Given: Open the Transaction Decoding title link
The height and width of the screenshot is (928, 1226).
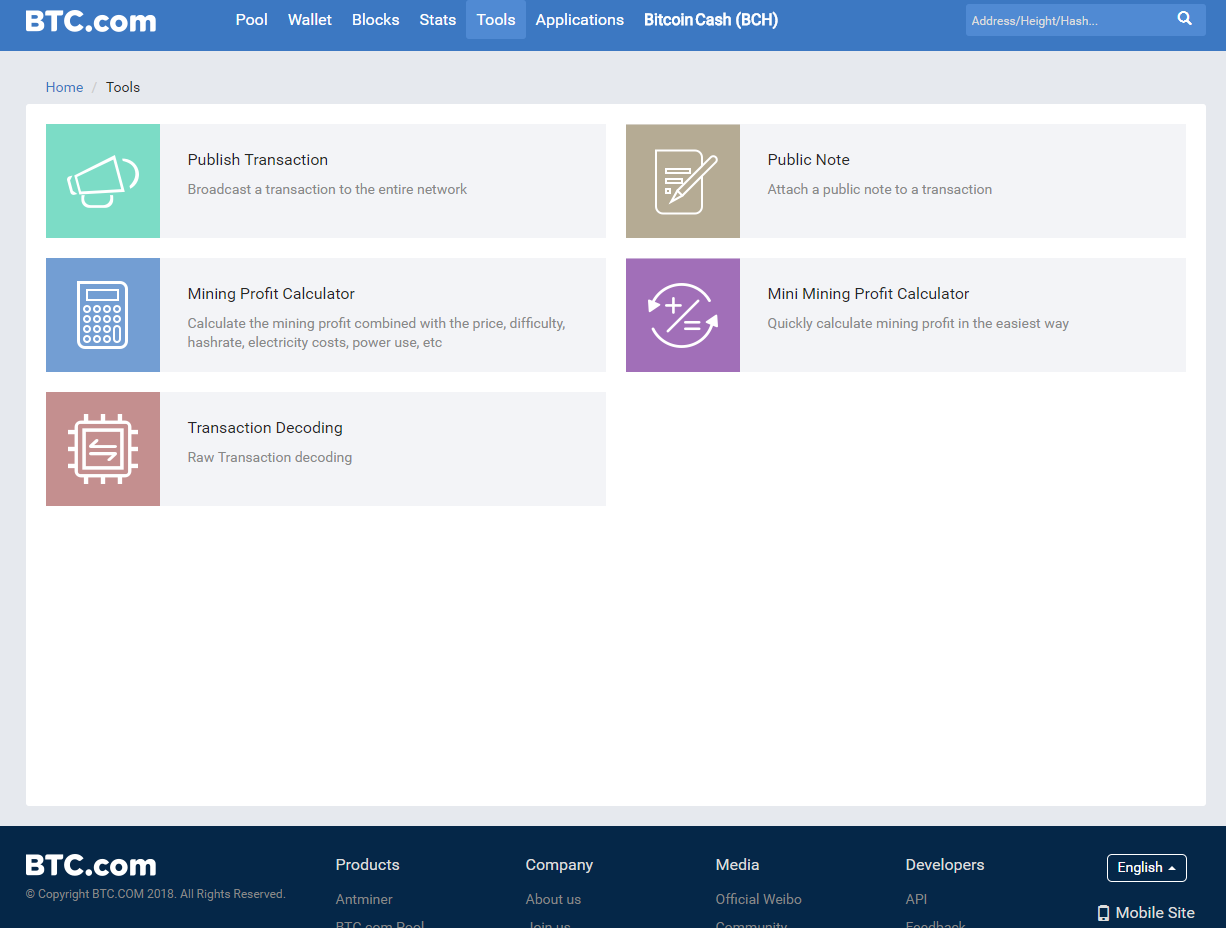Looking at the screenshot, I should click(265, 428).
